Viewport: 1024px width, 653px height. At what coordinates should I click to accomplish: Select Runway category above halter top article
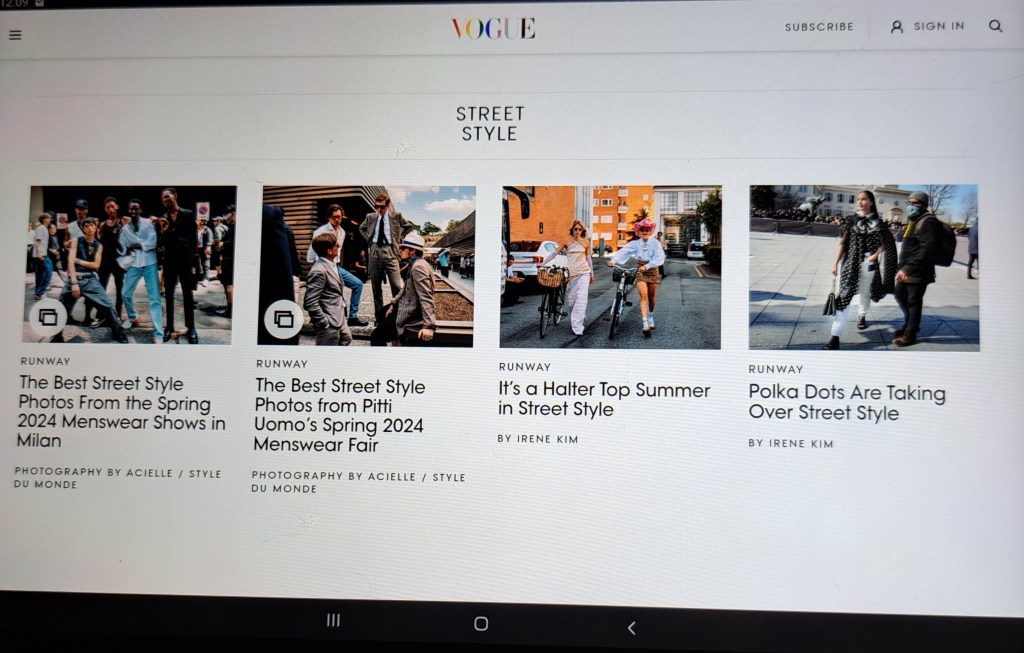tap(524, 367)
